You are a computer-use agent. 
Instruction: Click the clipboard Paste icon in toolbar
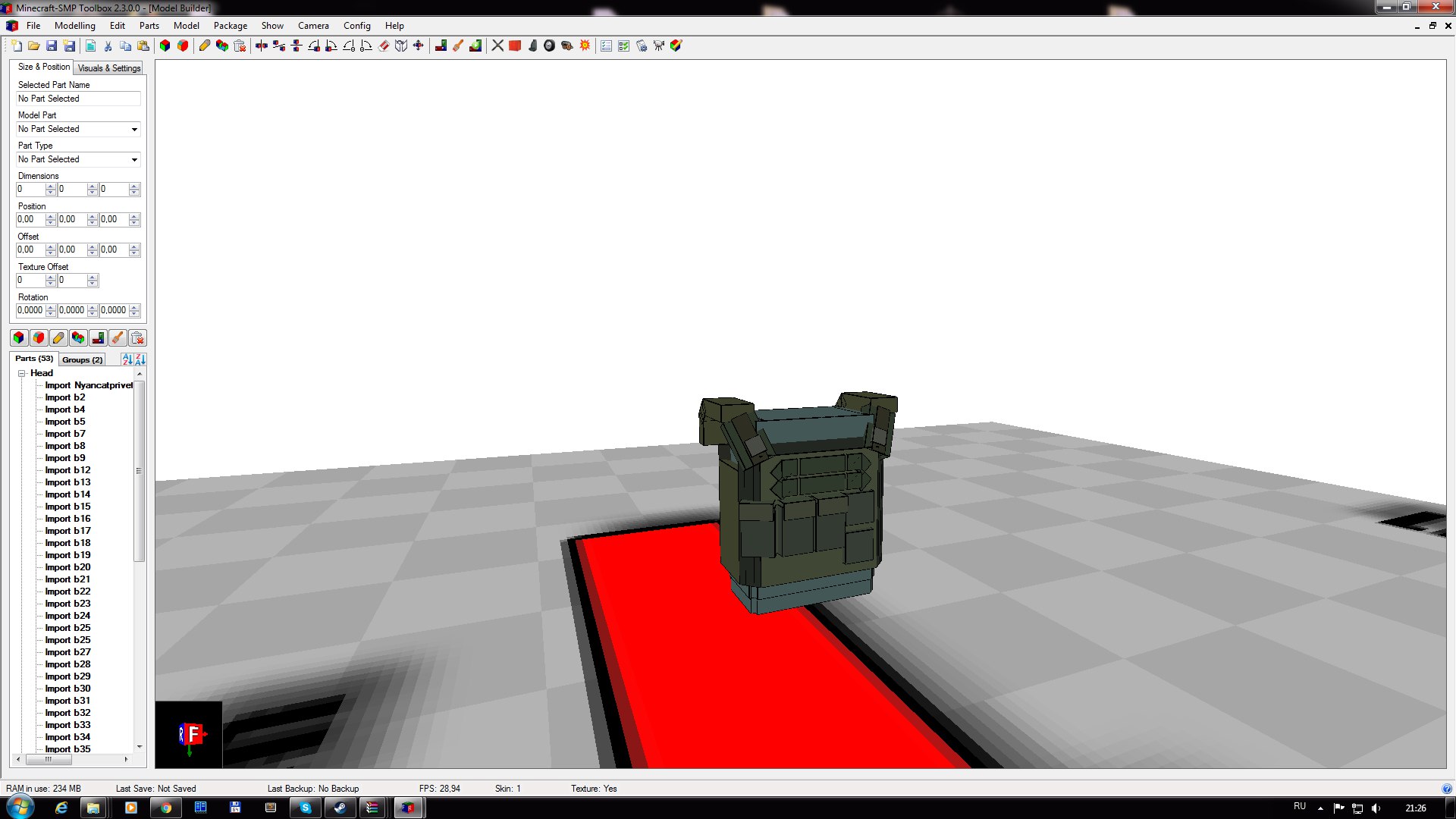tap(143, 46)
